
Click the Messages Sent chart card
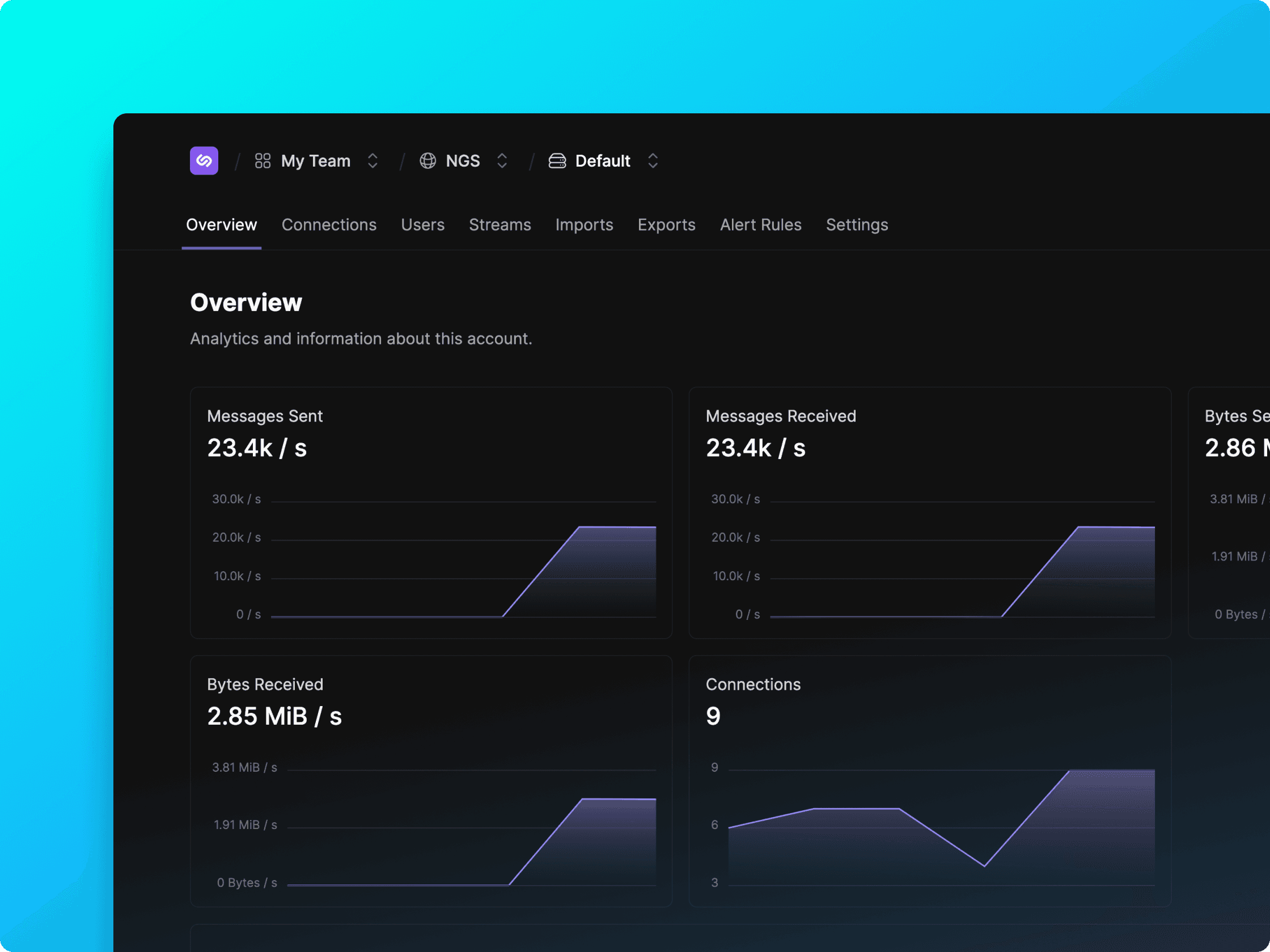(x=431, y=512)
